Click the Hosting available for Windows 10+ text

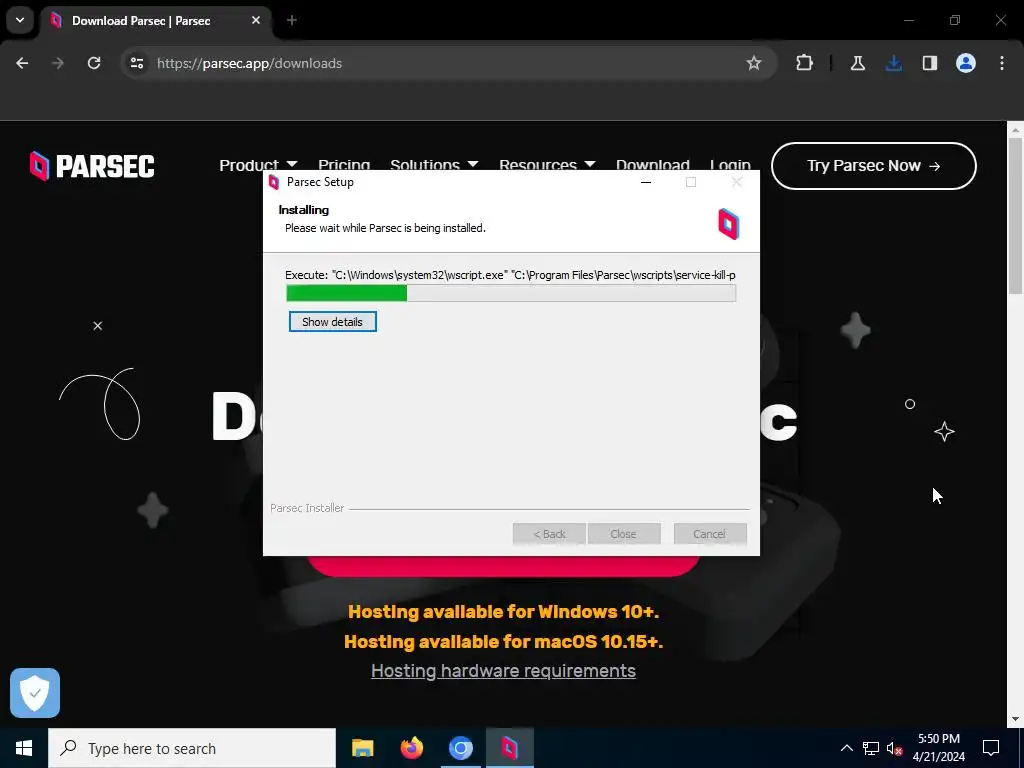point(503,612)
